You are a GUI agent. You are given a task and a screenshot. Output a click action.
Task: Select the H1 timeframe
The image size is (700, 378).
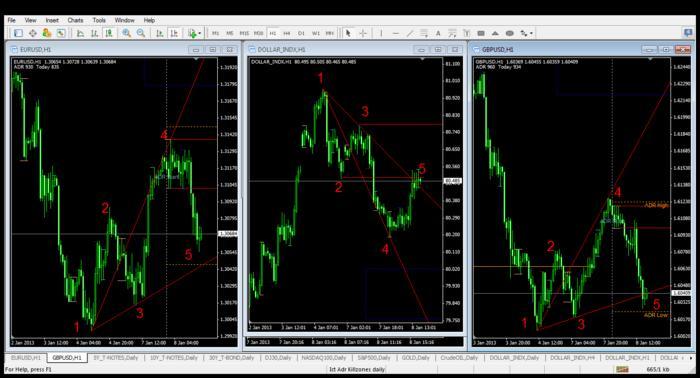273,33
